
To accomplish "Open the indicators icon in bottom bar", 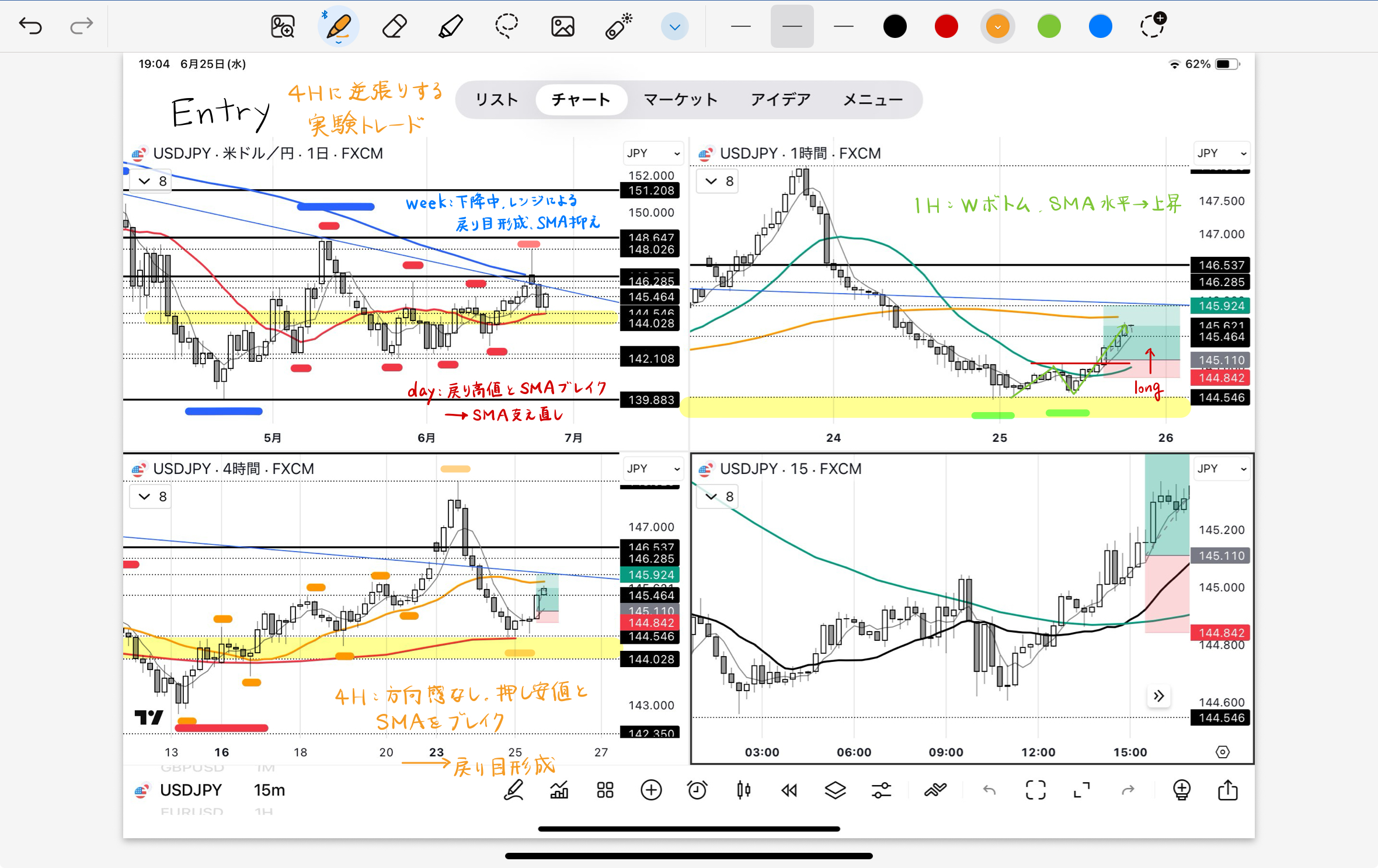I will point(935,790).
